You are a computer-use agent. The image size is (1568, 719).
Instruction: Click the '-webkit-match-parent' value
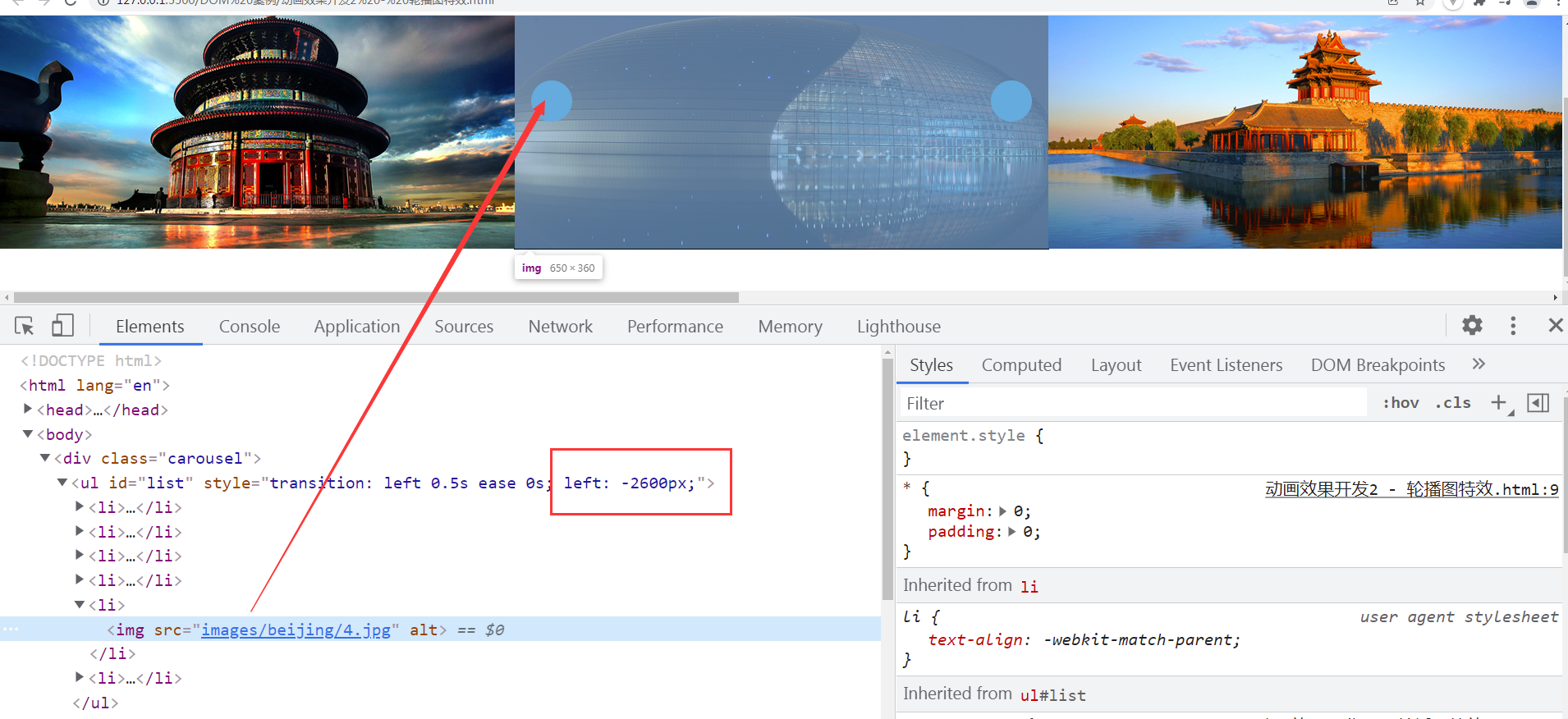[1139, 640]
